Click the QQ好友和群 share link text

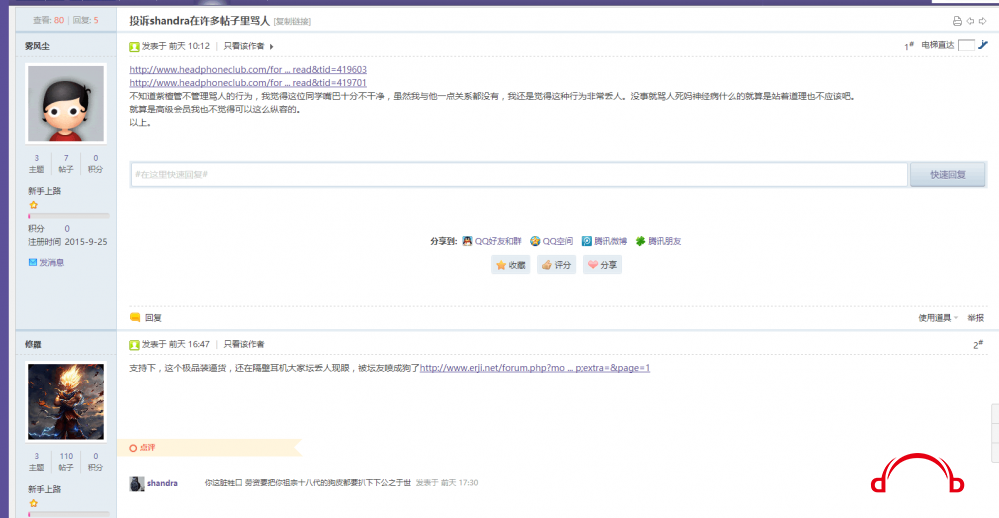498,241
